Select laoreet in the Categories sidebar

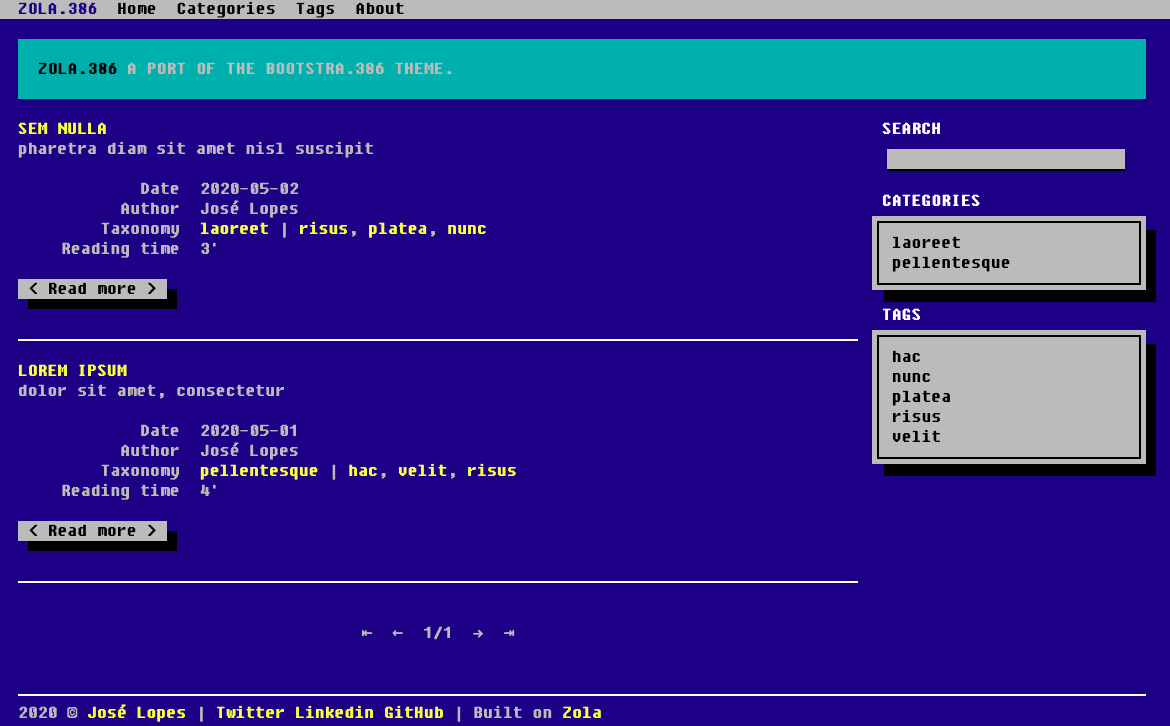point(925,242)
